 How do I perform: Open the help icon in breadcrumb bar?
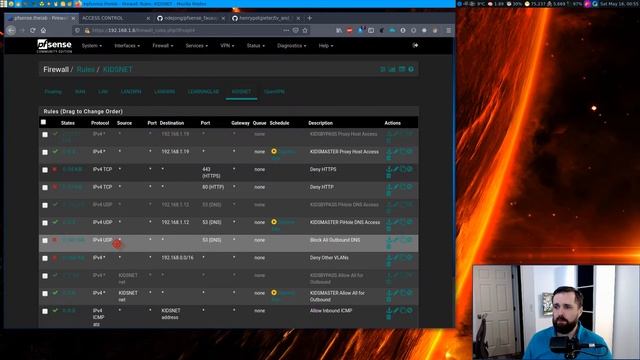coord(411,69)
